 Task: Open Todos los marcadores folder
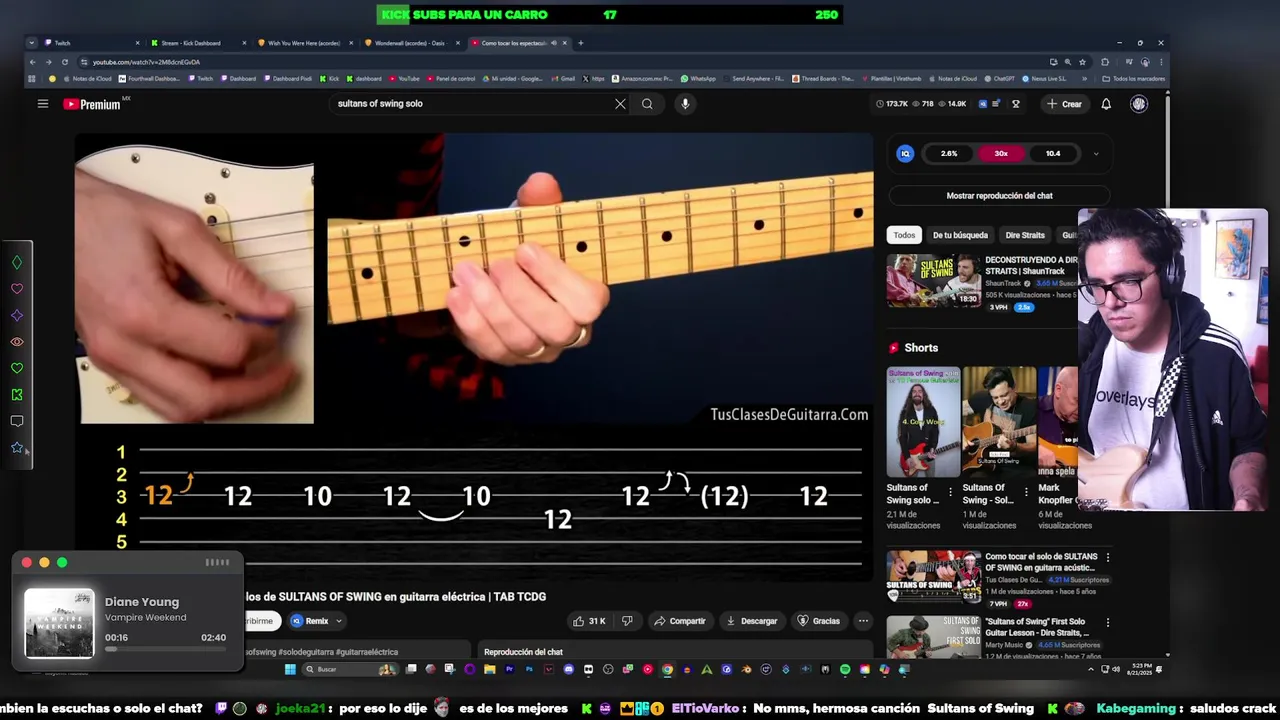(x=1134, y=79)
